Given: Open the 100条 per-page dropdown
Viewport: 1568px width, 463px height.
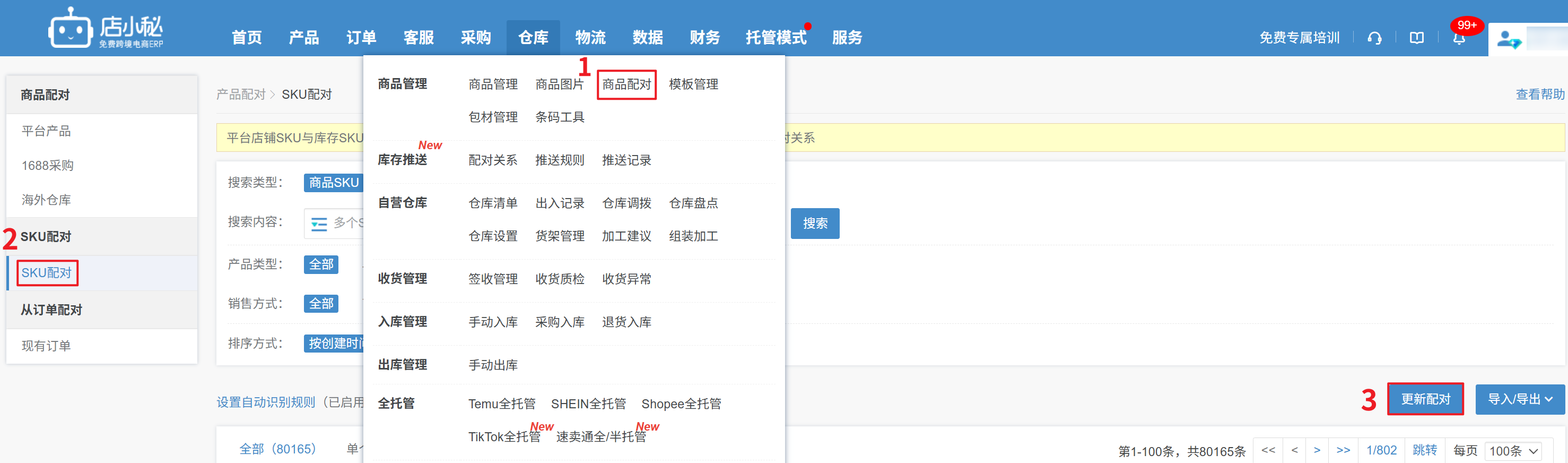Looking at the screenshot, I should point(1513,451).
